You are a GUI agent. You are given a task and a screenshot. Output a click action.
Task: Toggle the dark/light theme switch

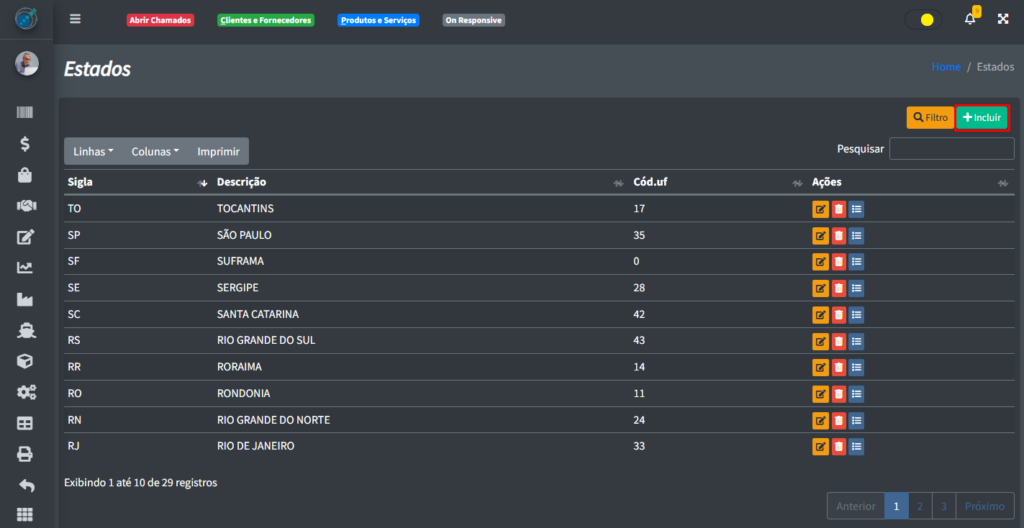click(x=924, y=20)
